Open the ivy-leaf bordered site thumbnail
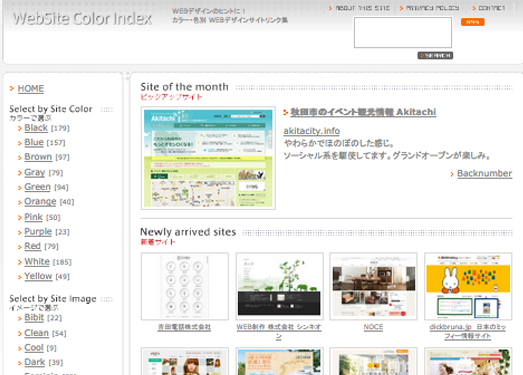 [468, 361]
